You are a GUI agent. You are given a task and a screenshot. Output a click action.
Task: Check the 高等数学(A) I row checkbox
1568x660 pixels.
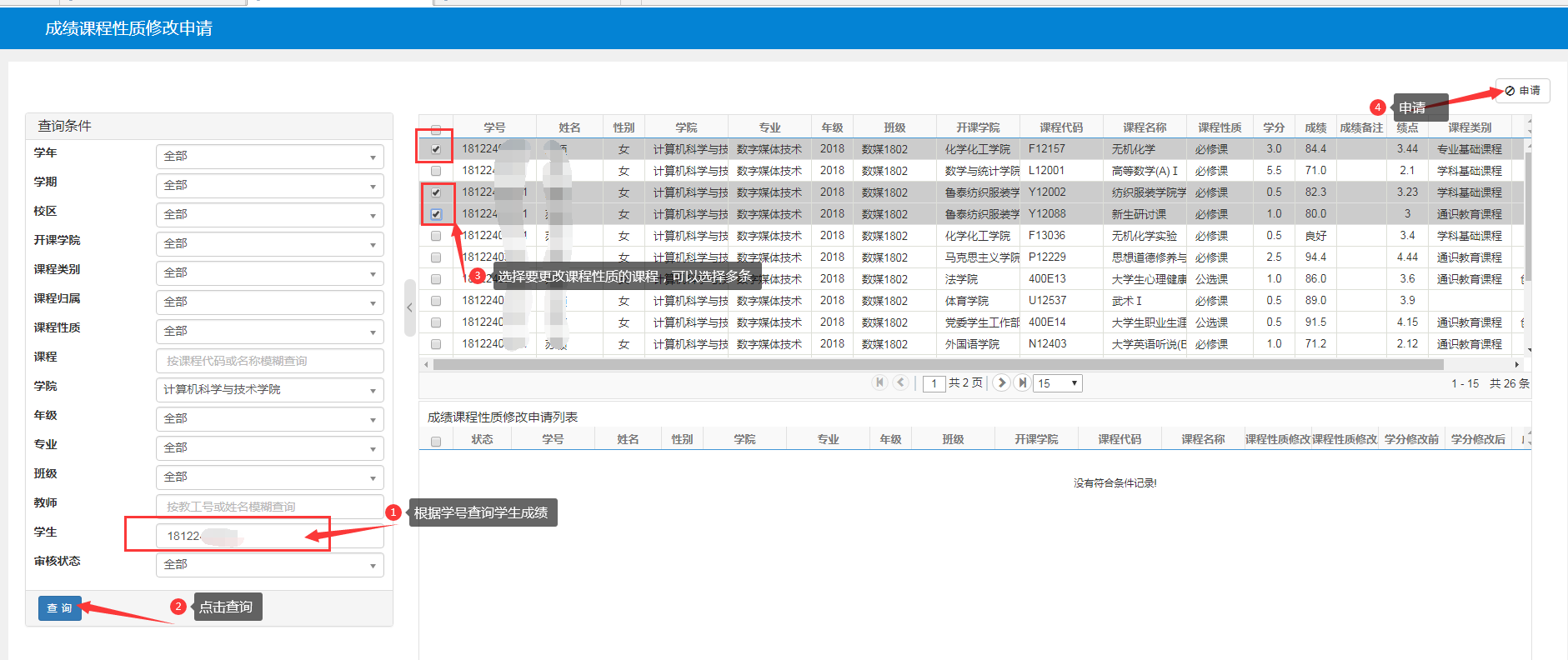[436, 171]
